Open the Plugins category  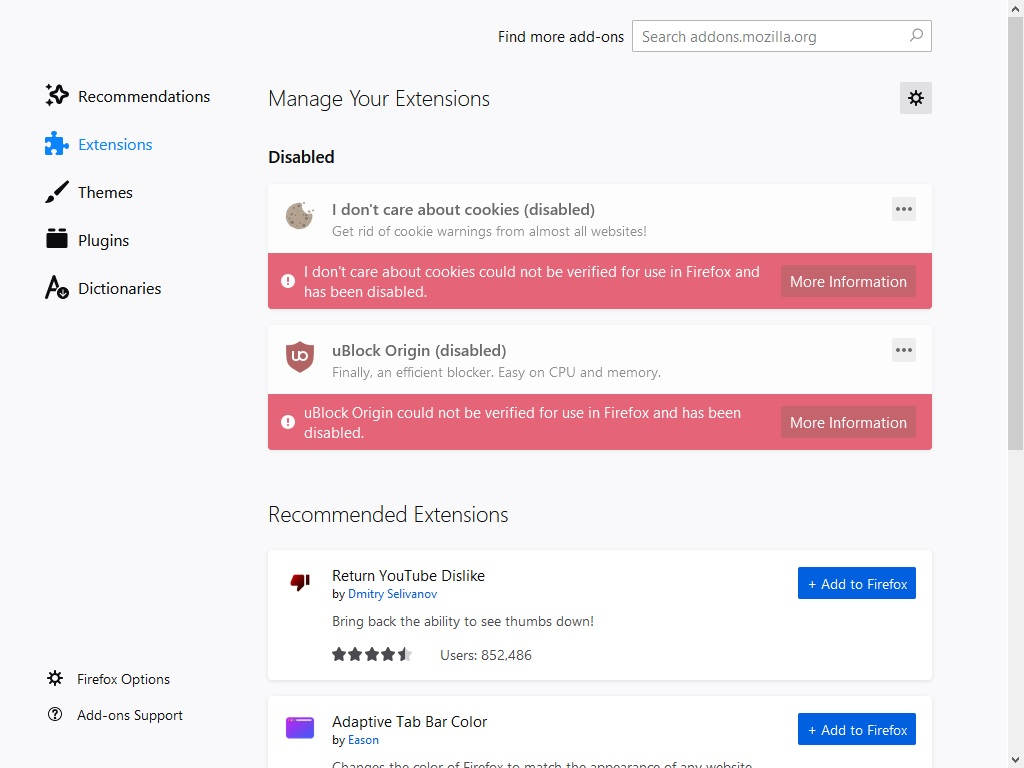click(88, 240)
